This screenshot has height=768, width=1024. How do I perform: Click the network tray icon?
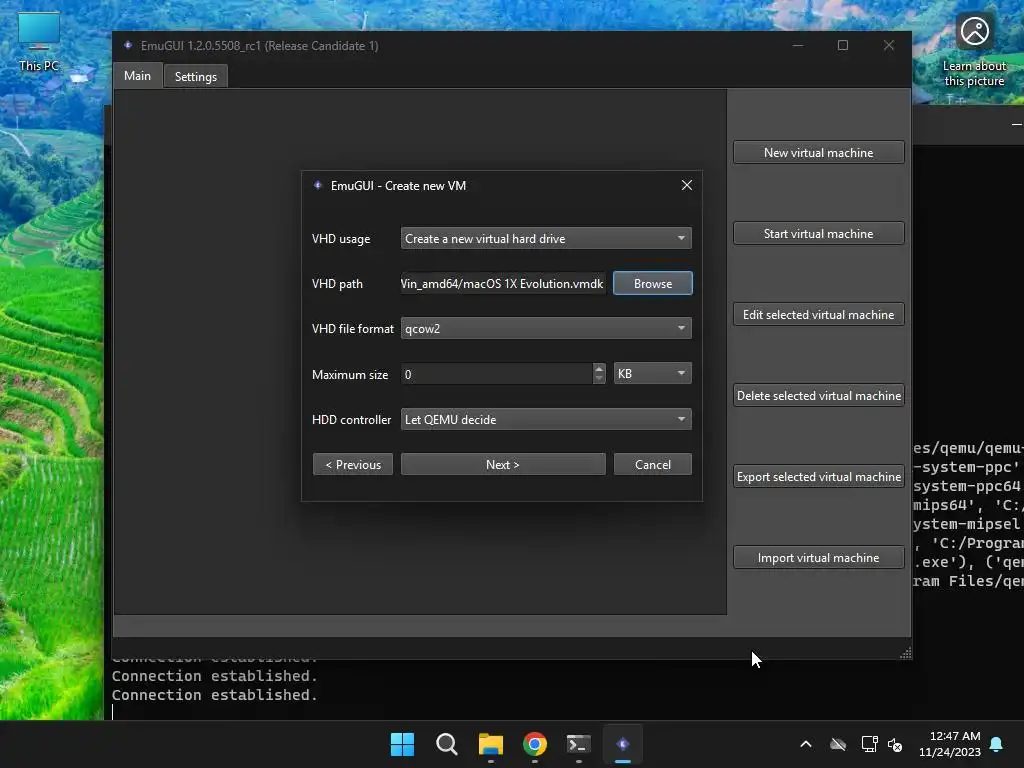[869, 744]
